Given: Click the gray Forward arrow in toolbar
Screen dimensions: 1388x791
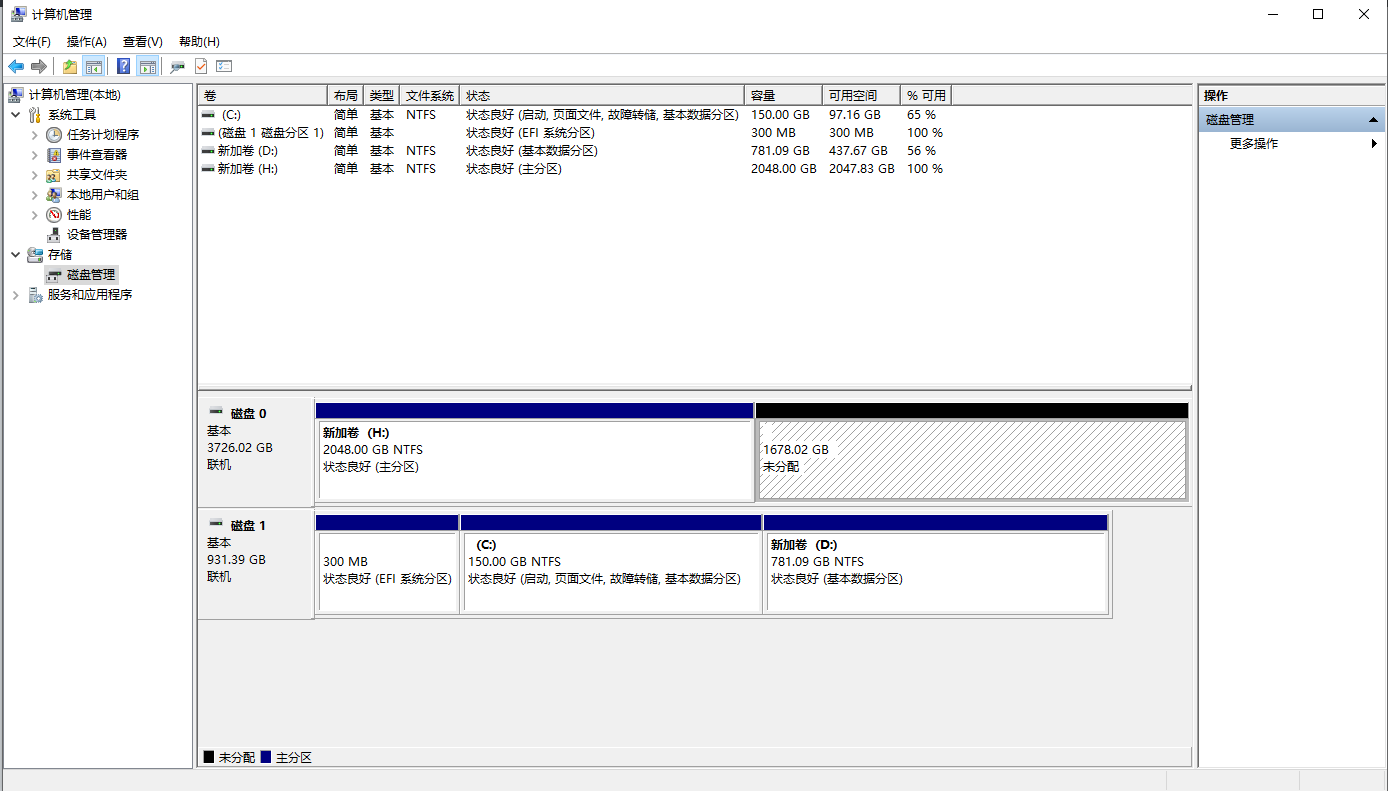Looking at the screenshot, I should tap(39, 66).
